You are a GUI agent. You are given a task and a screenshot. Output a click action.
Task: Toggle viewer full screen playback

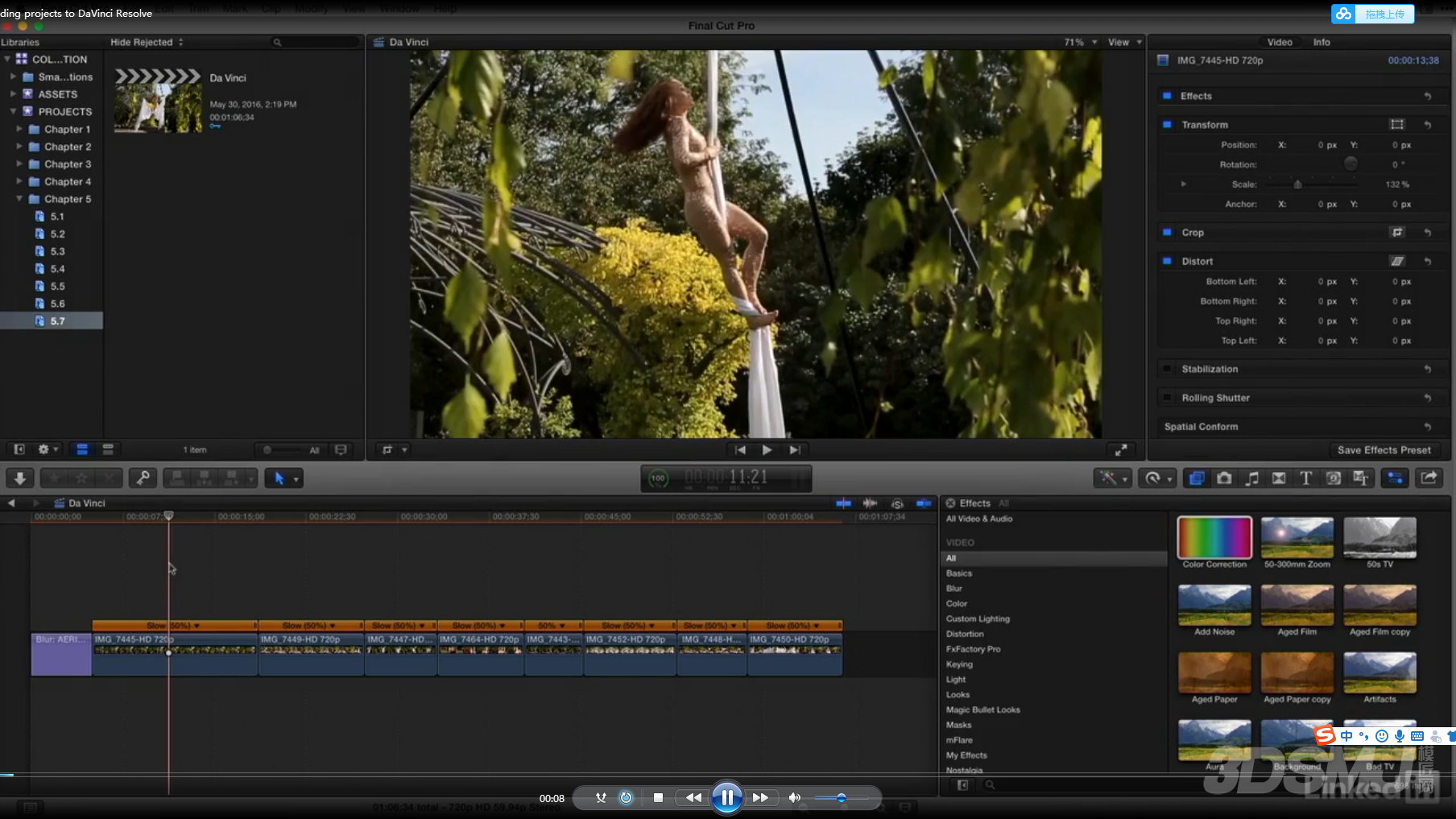pyautogui.click(x=1120, y=450)
